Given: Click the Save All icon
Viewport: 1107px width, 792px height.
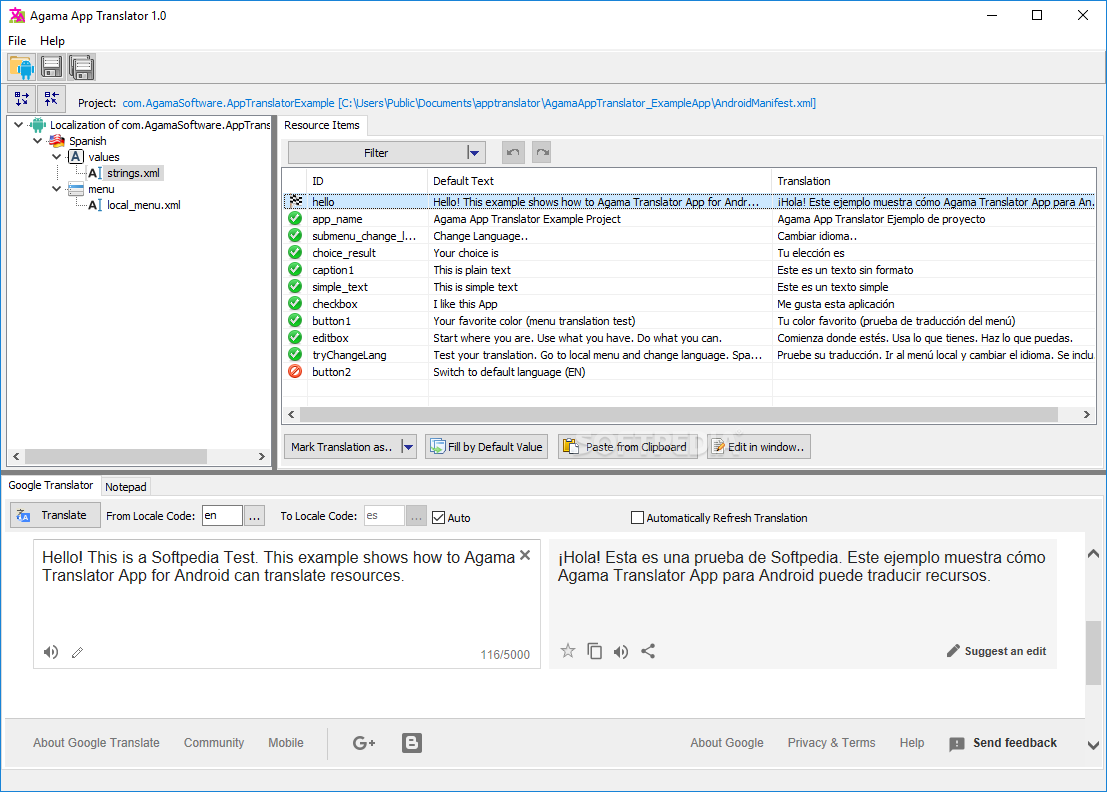Looking at the screenshot, I should pos(82,67).
